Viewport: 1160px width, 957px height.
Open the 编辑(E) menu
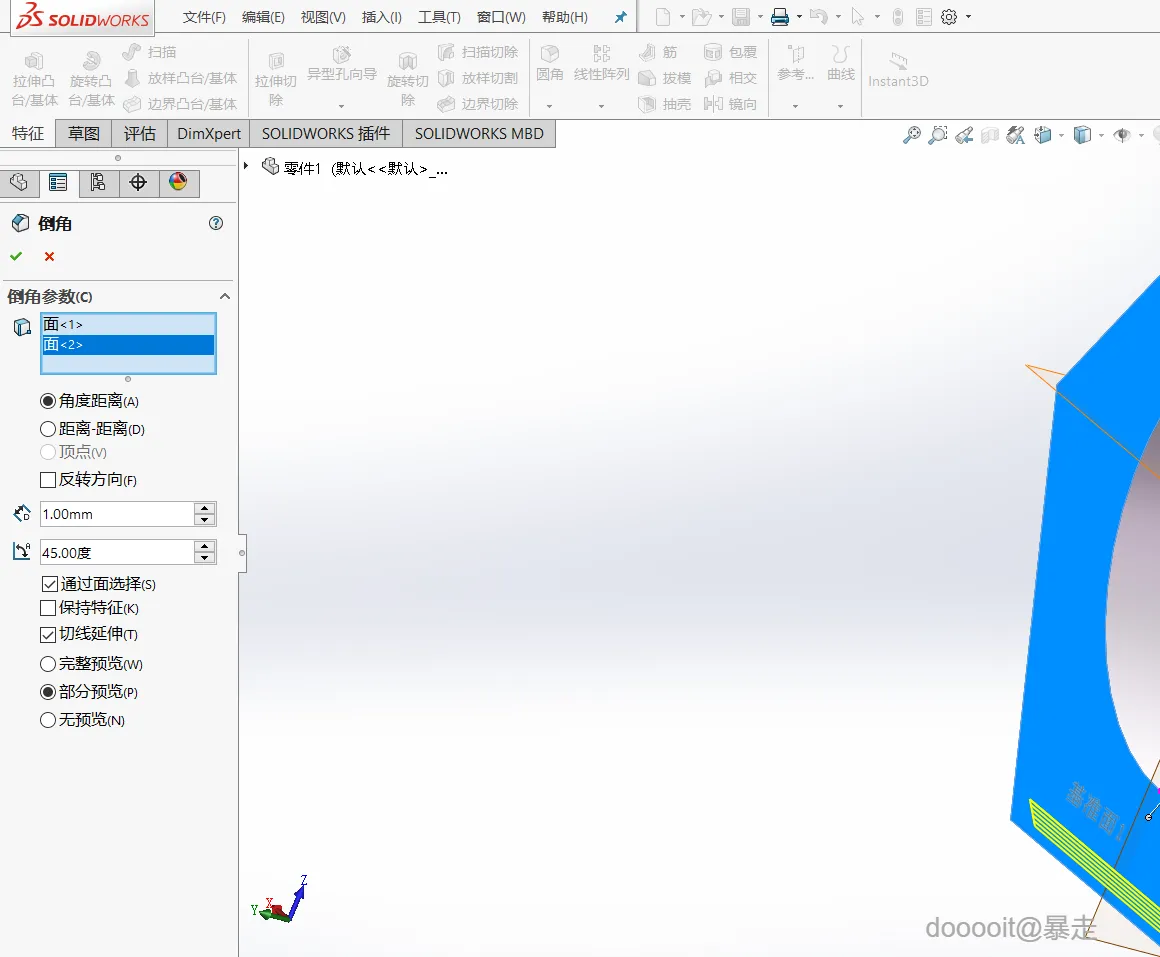[x=263, y=17]
